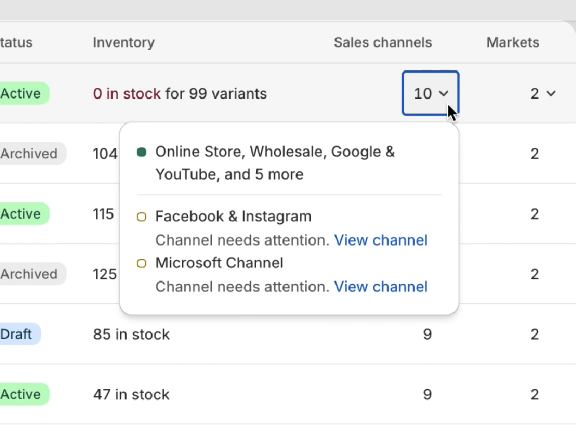Click markets value 2 in the Draft row

click(x=534, y=334)
